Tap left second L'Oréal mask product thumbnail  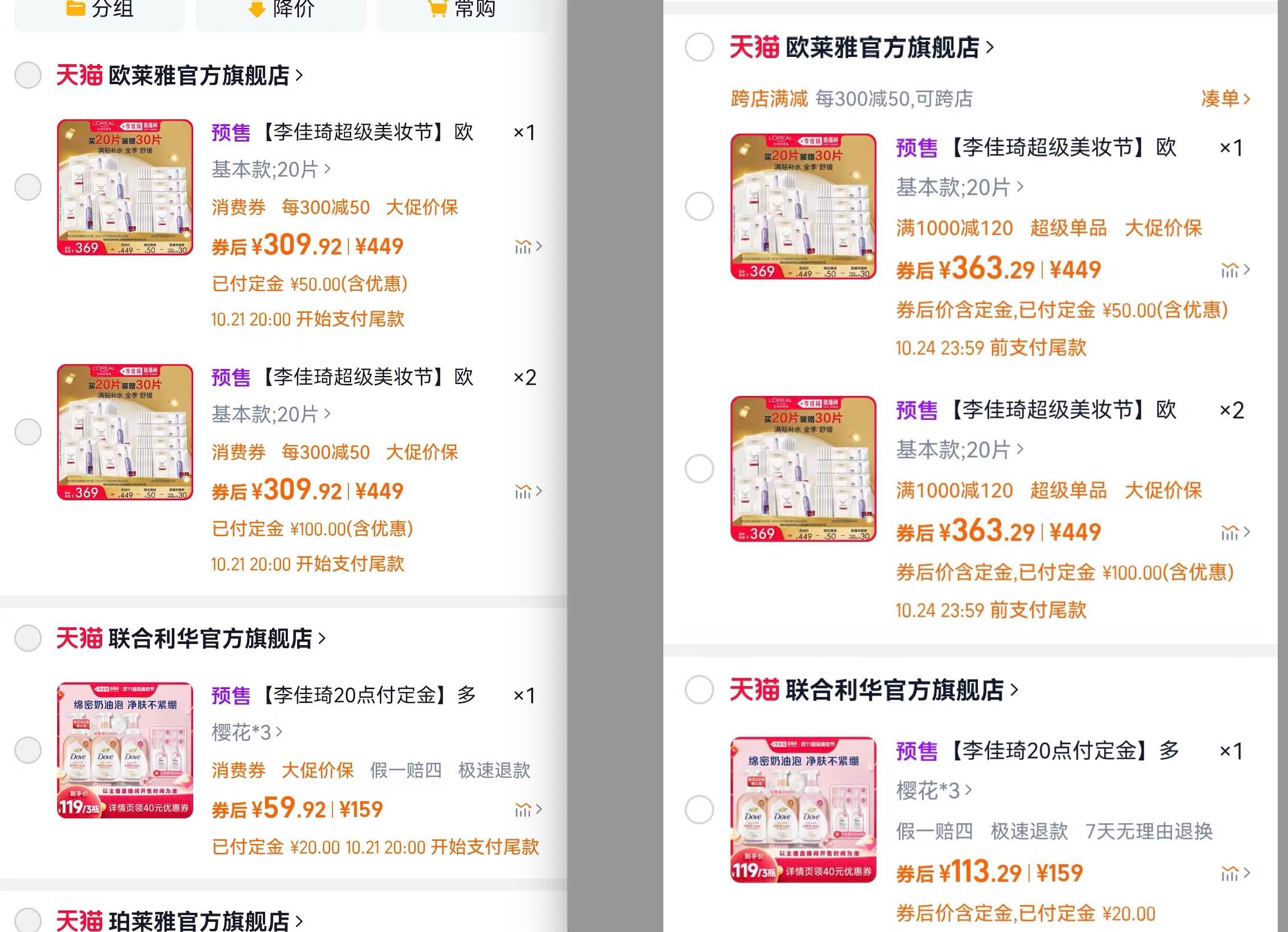click(x=125, y=432)
